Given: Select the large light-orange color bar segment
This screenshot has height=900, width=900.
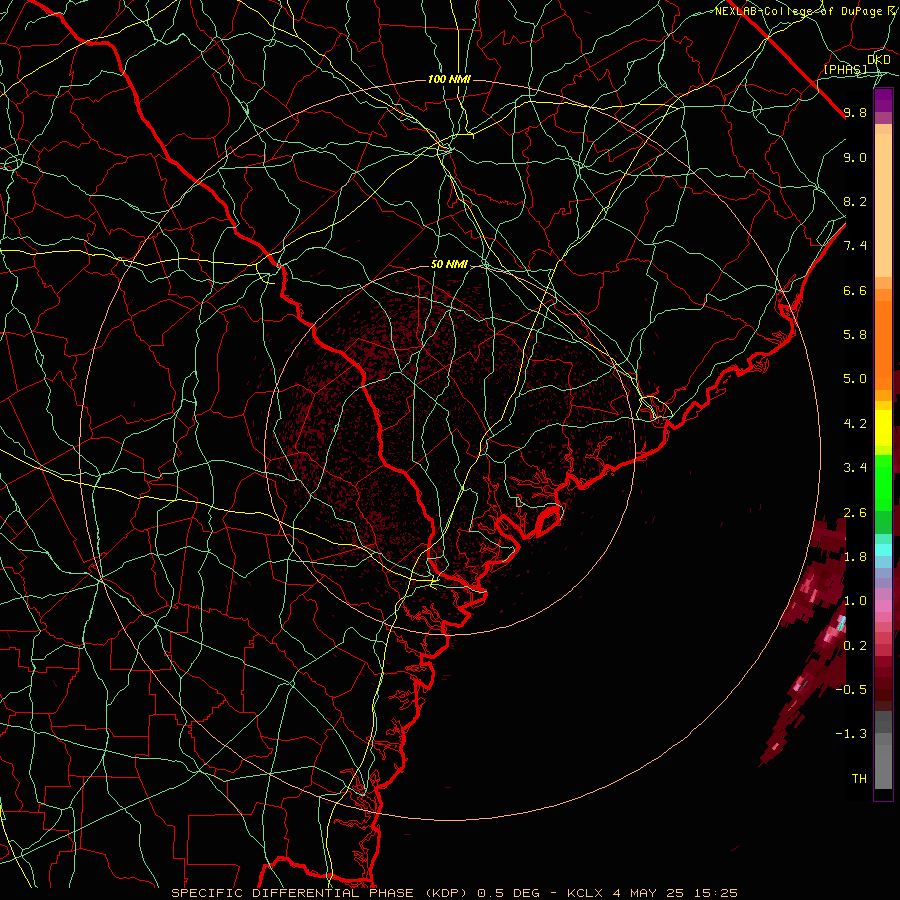Looking at the screenshot, I should tap(883, 205).
